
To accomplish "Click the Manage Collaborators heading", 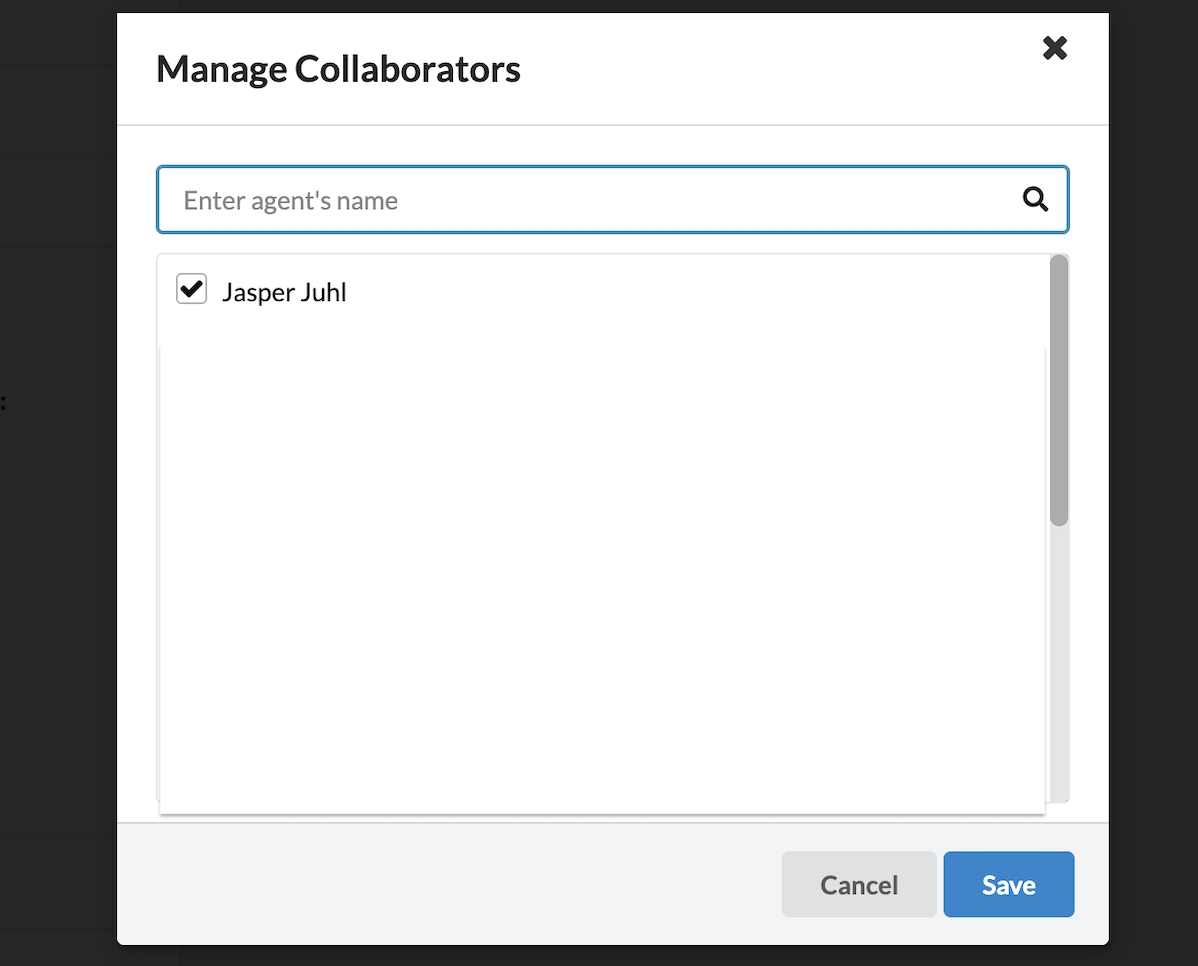I will coord(338,69).
